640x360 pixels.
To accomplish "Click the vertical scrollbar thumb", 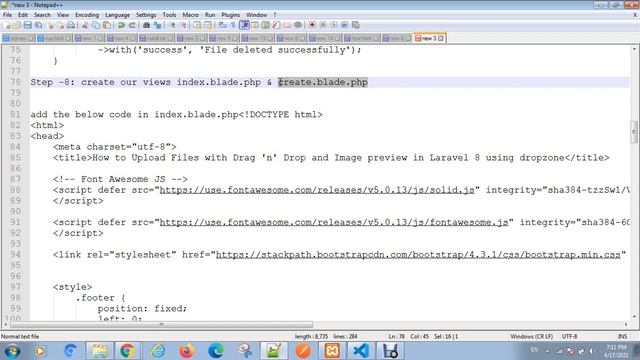I will (634, 131).
